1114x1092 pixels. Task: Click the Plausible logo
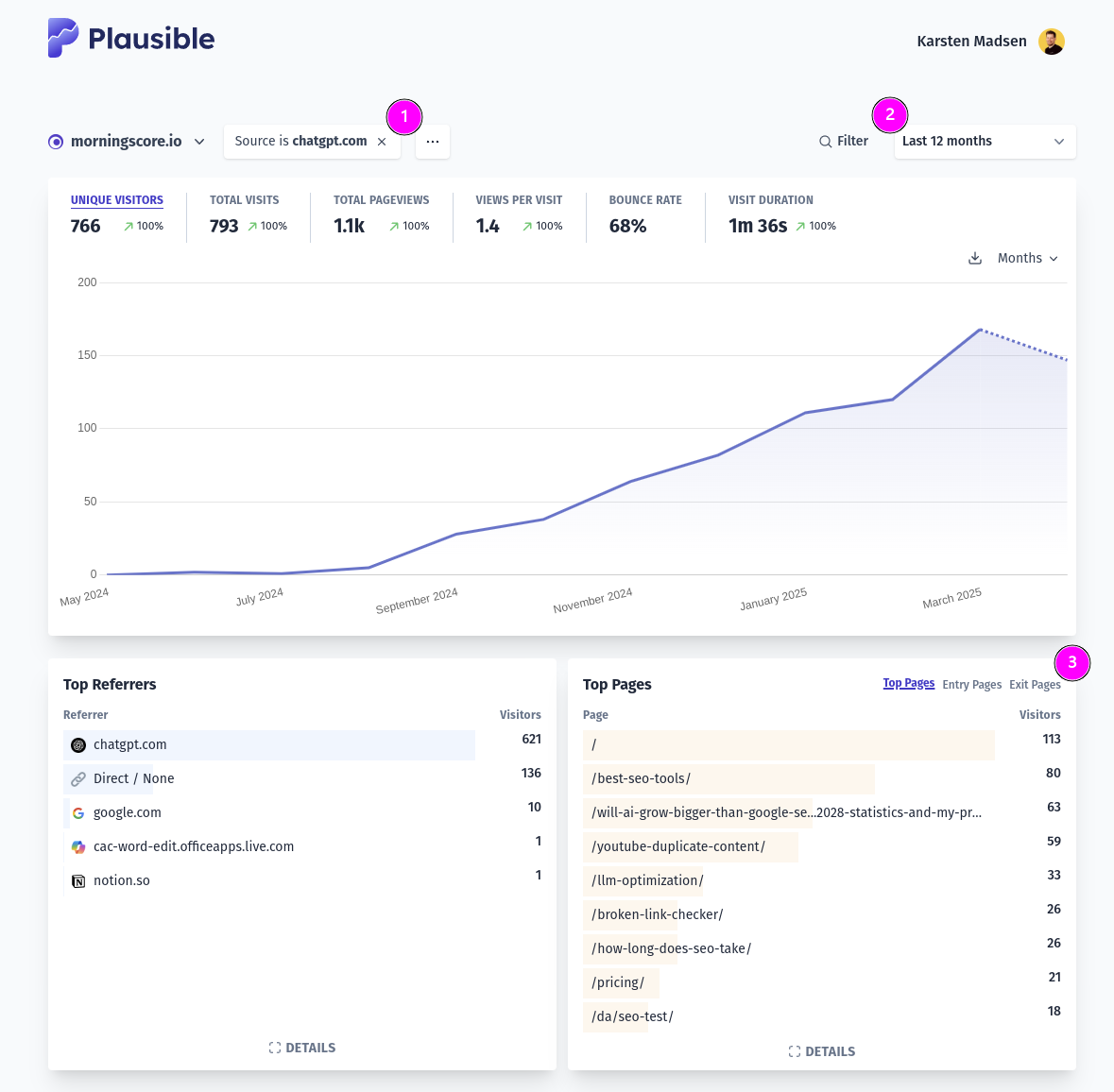130,39
